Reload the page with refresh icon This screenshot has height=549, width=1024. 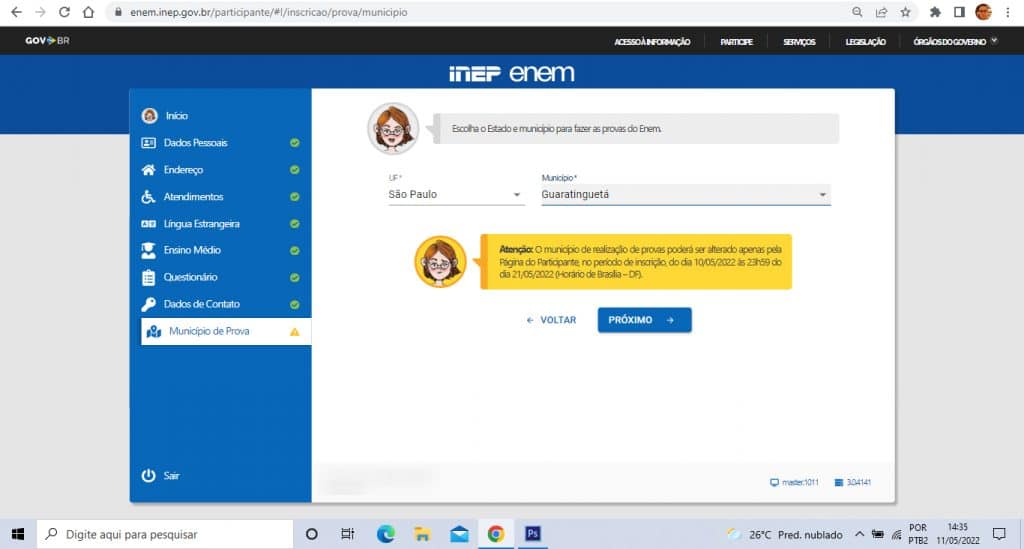pos(64,12)
